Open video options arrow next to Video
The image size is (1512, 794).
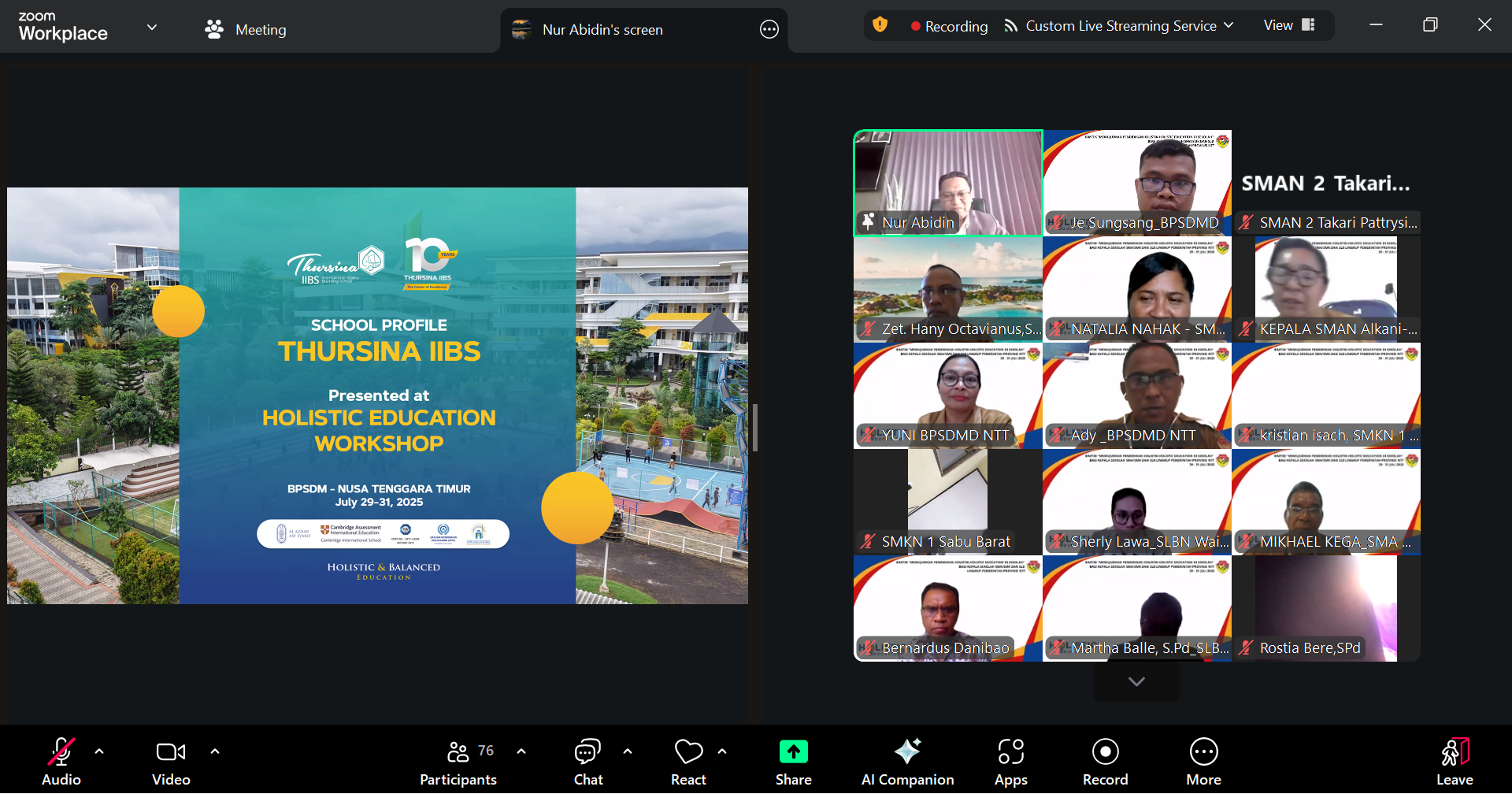coord(215,751)
